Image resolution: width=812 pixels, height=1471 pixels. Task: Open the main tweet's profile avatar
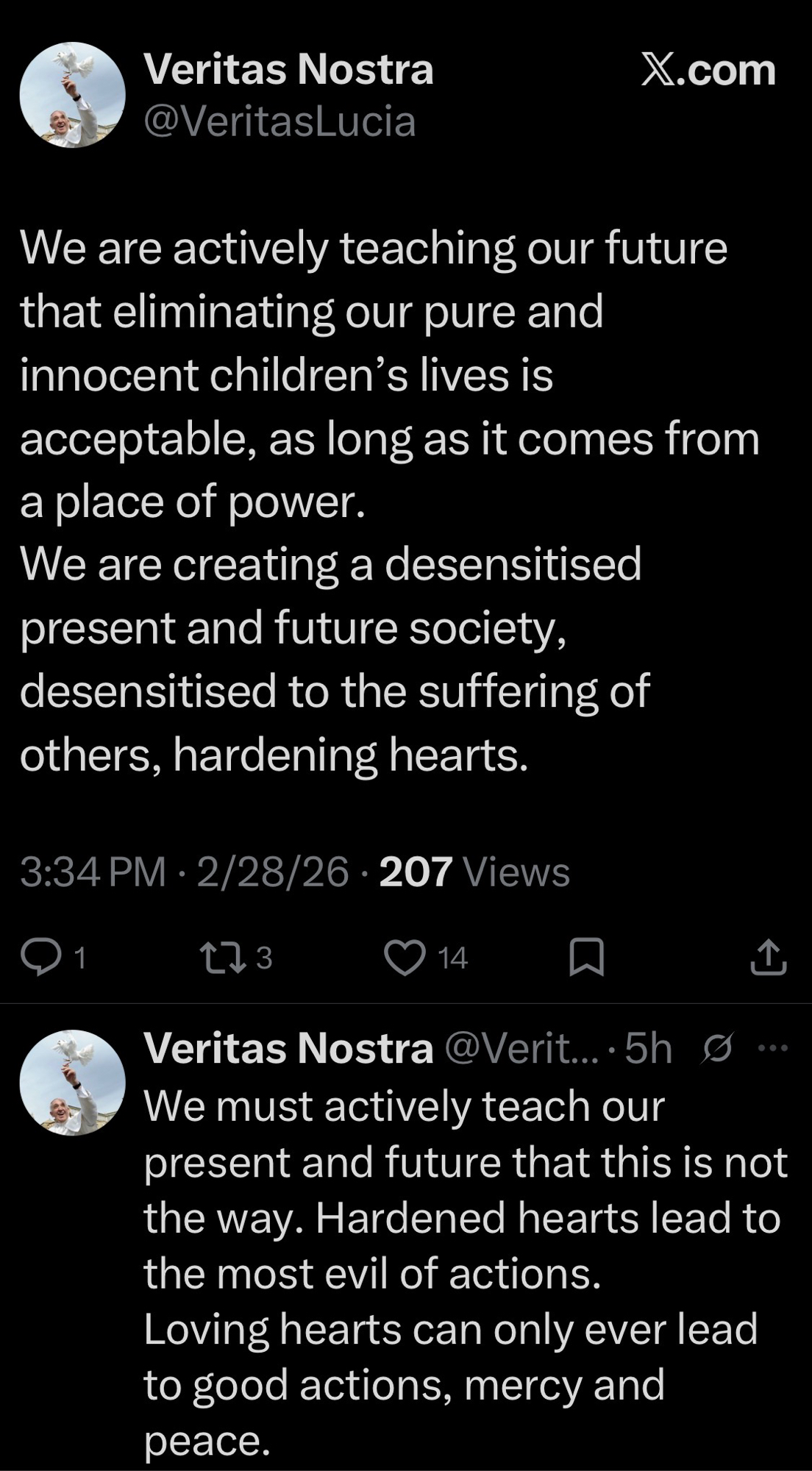(x=72, y=95)
